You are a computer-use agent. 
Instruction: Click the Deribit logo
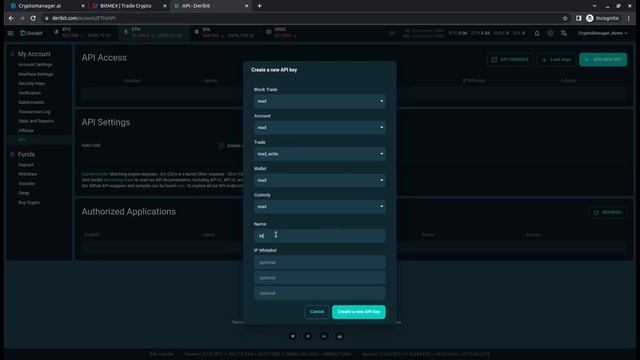click(31, 33)
